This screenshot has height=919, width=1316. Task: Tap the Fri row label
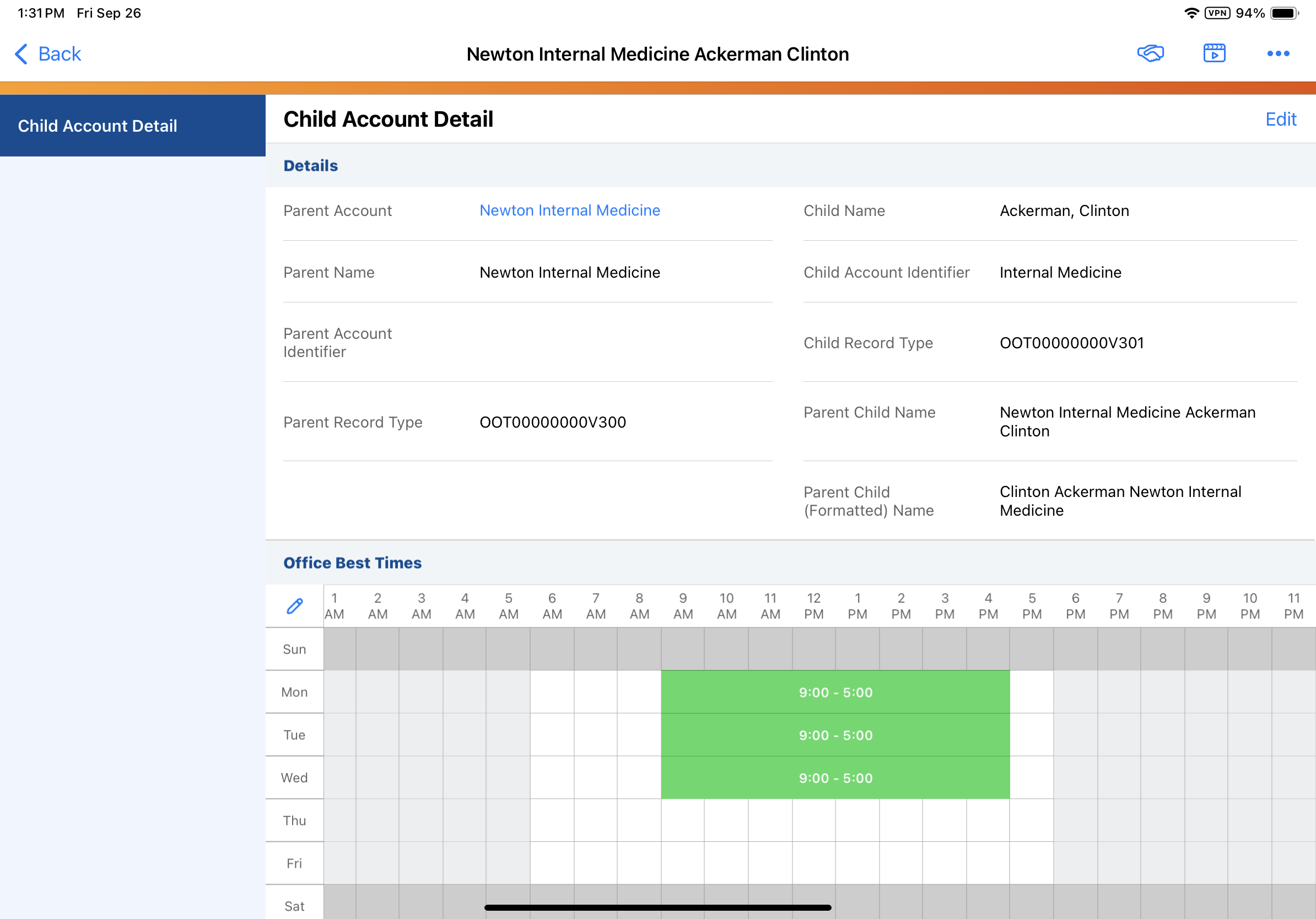(x=295, y=863)
